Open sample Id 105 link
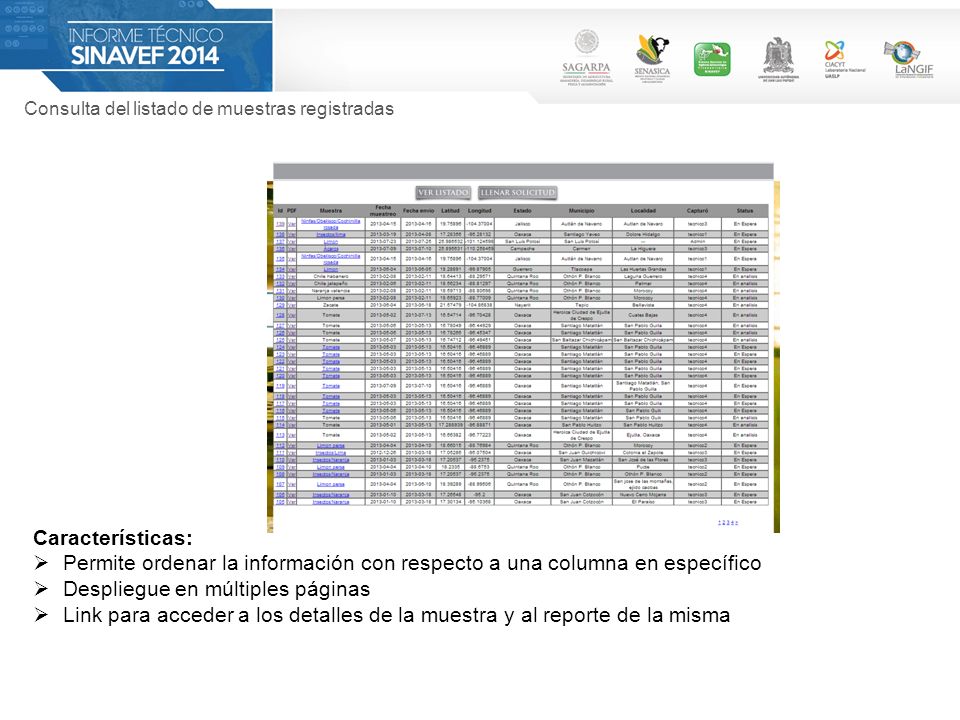The height and width of the screenshot is (720, 960). pyautogui.click(x=280, y=502)
